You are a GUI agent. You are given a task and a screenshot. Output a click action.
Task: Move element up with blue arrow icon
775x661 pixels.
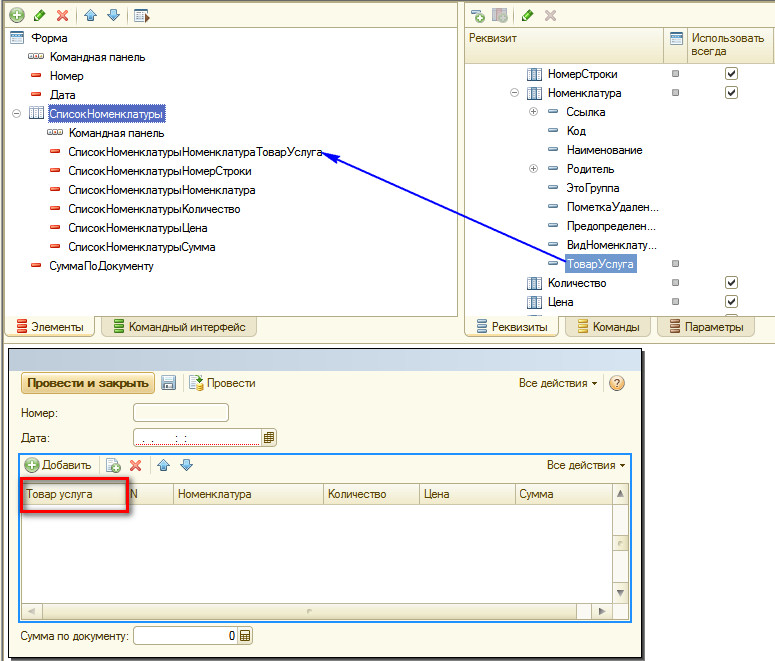90,15
